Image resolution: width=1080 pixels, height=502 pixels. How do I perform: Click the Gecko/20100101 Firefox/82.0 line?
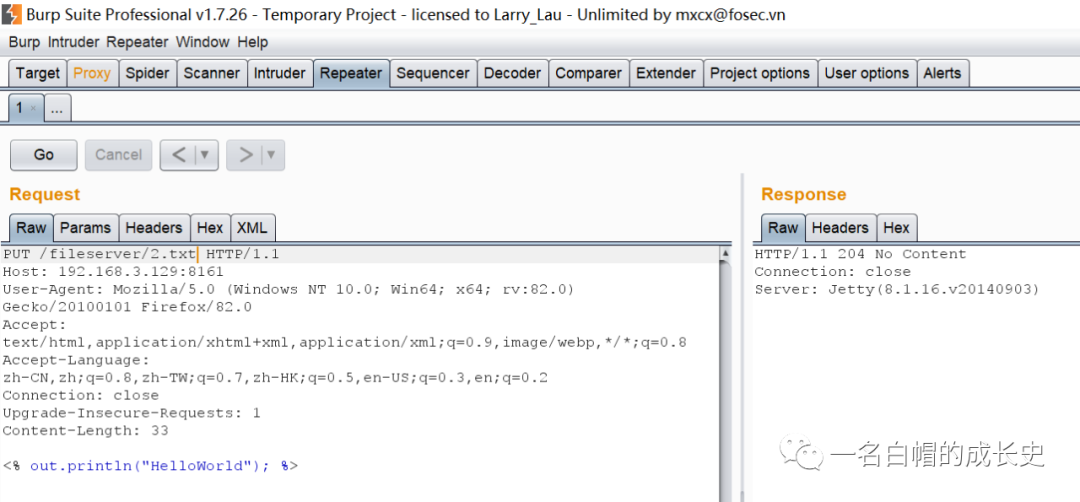[127, 307]
